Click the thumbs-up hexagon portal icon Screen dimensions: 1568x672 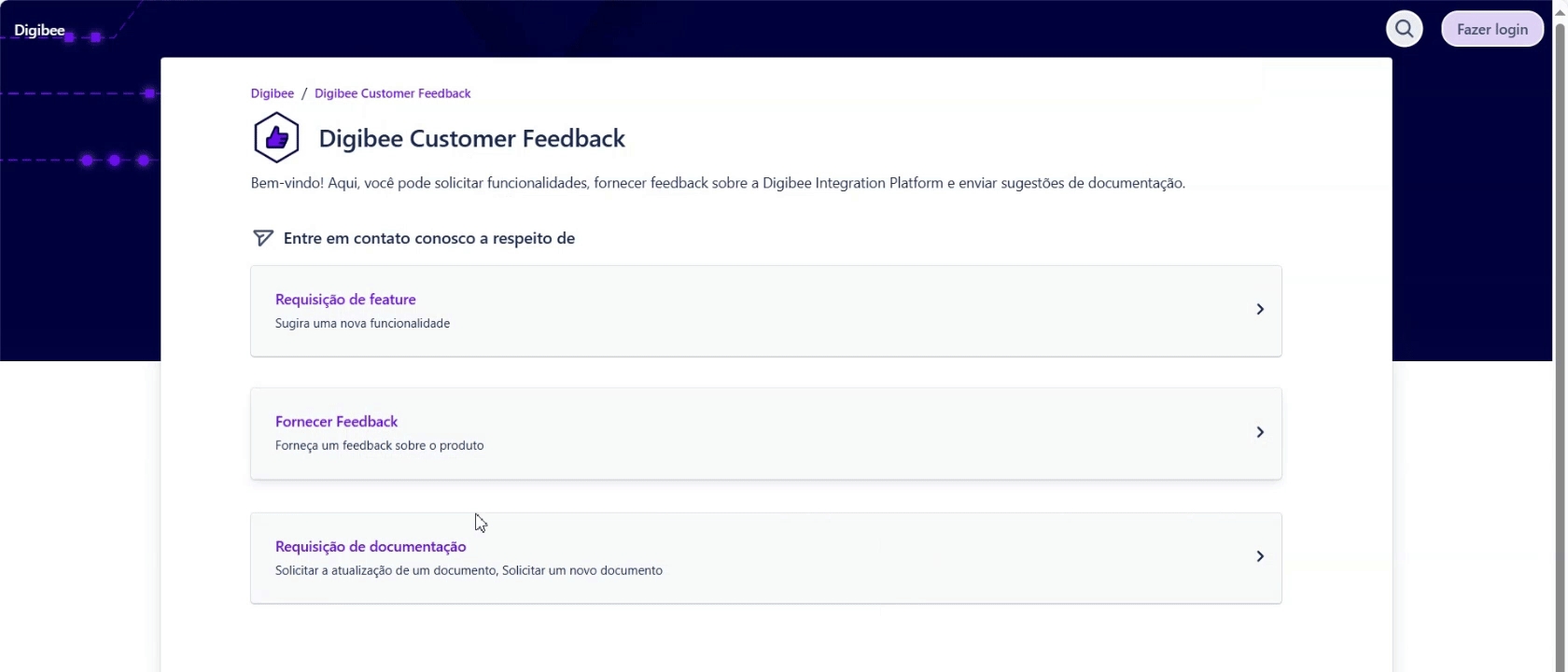276,138
